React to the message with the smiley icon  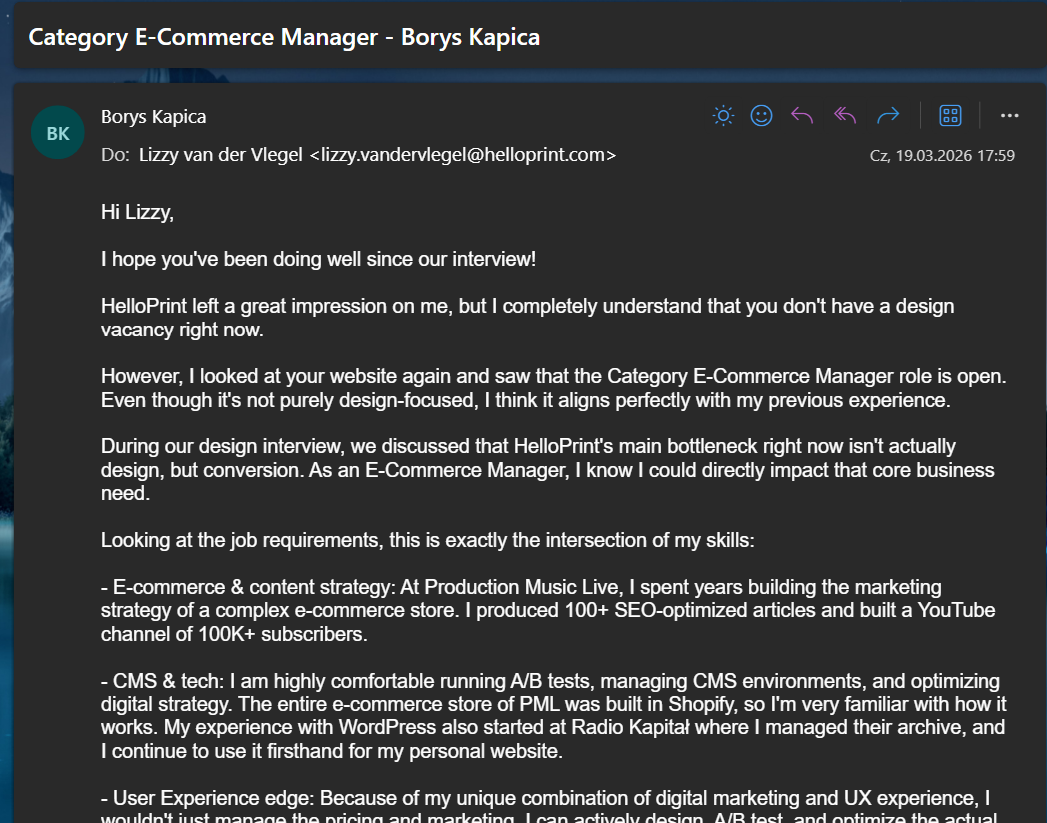(762, 116)
